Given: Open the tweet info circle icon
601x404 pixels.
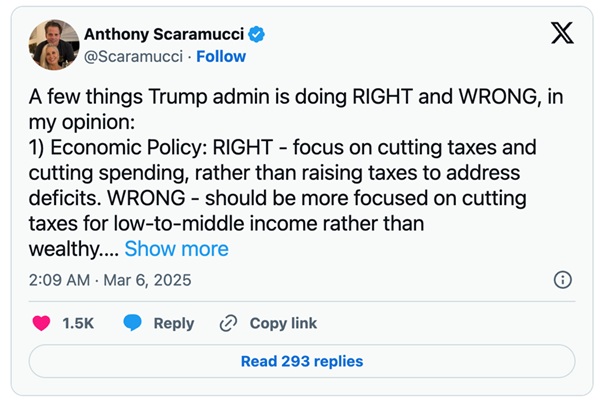Looking at the screenshot, I should 563,279.
